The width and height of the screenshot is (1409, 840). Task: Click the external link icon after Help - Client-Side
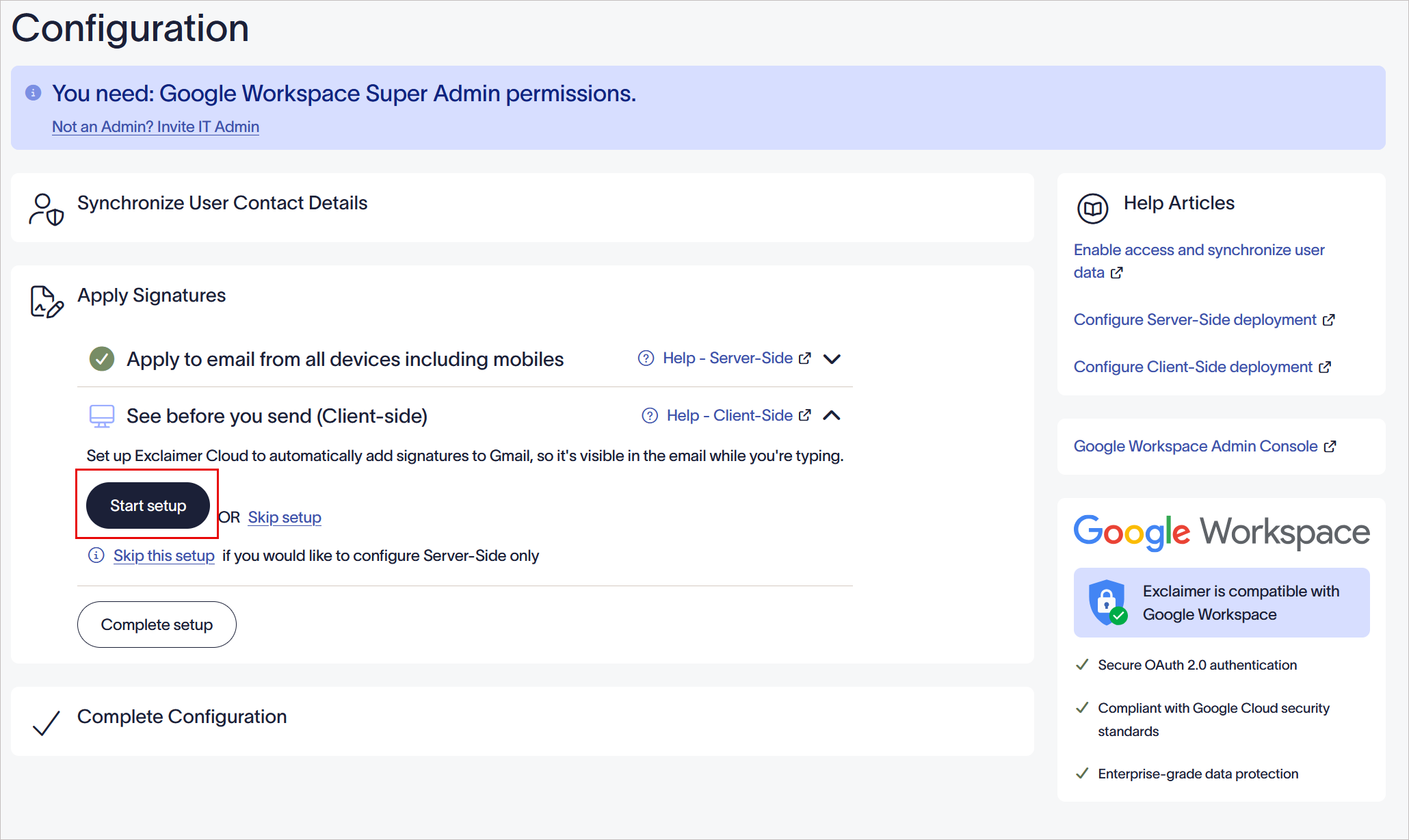pyautogui.click(x=805, y=415)
